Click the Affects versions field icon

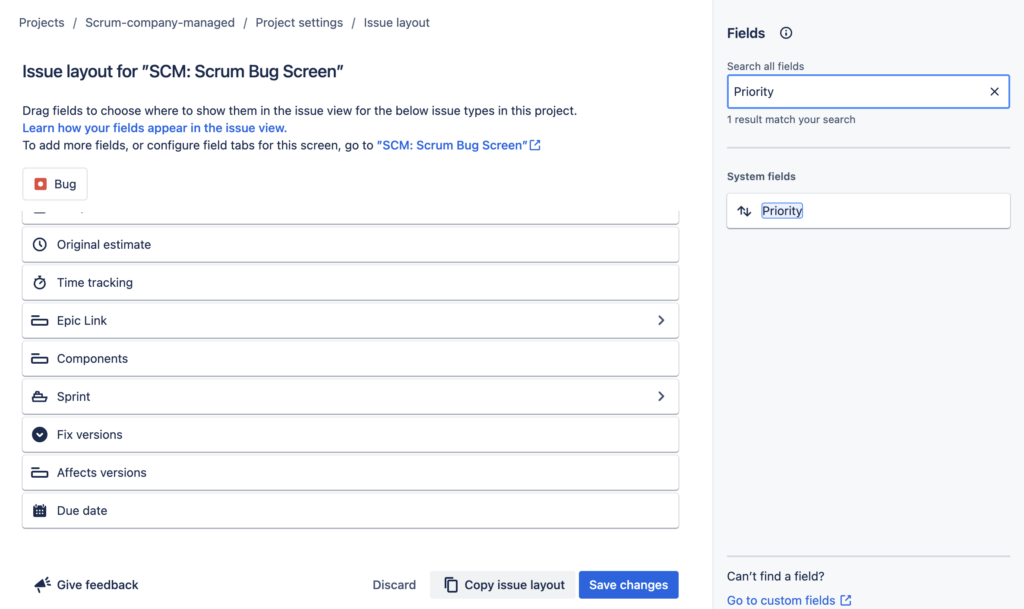tap(39, 472)
